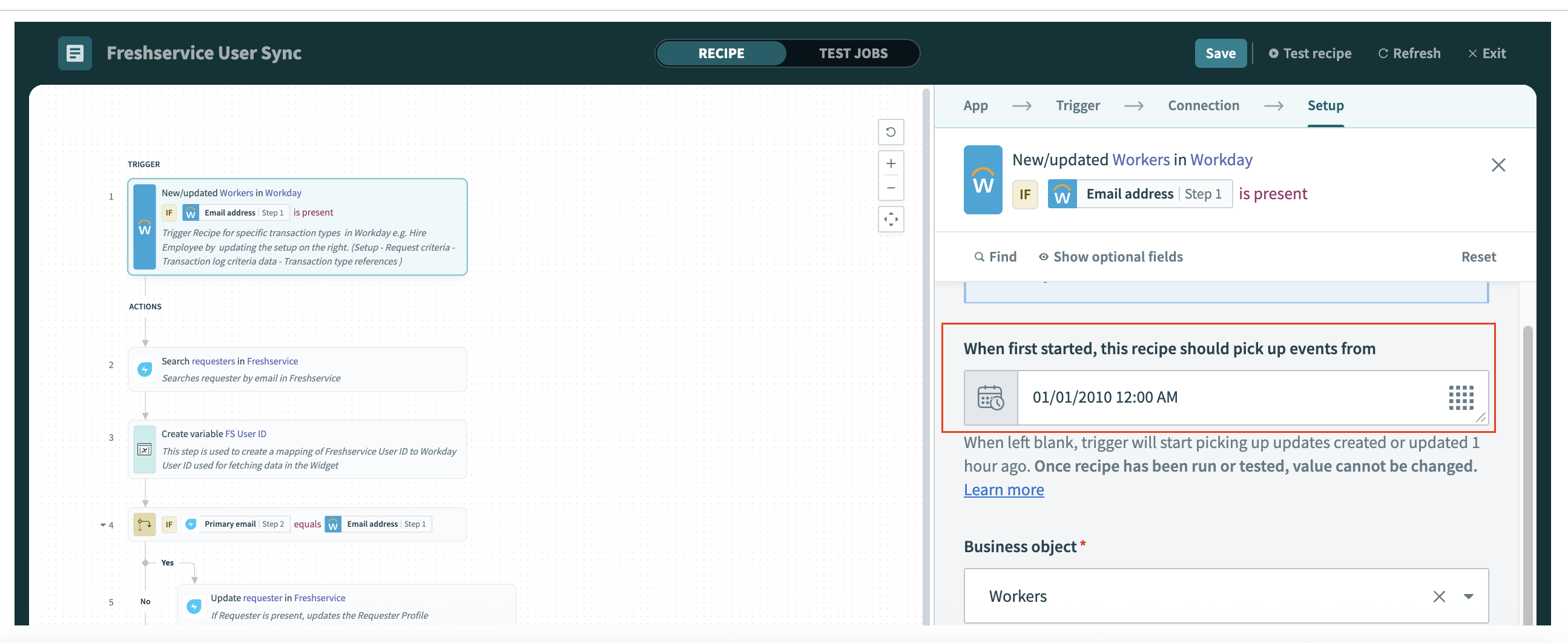Open the Find field search

click(x=995, y=257)
